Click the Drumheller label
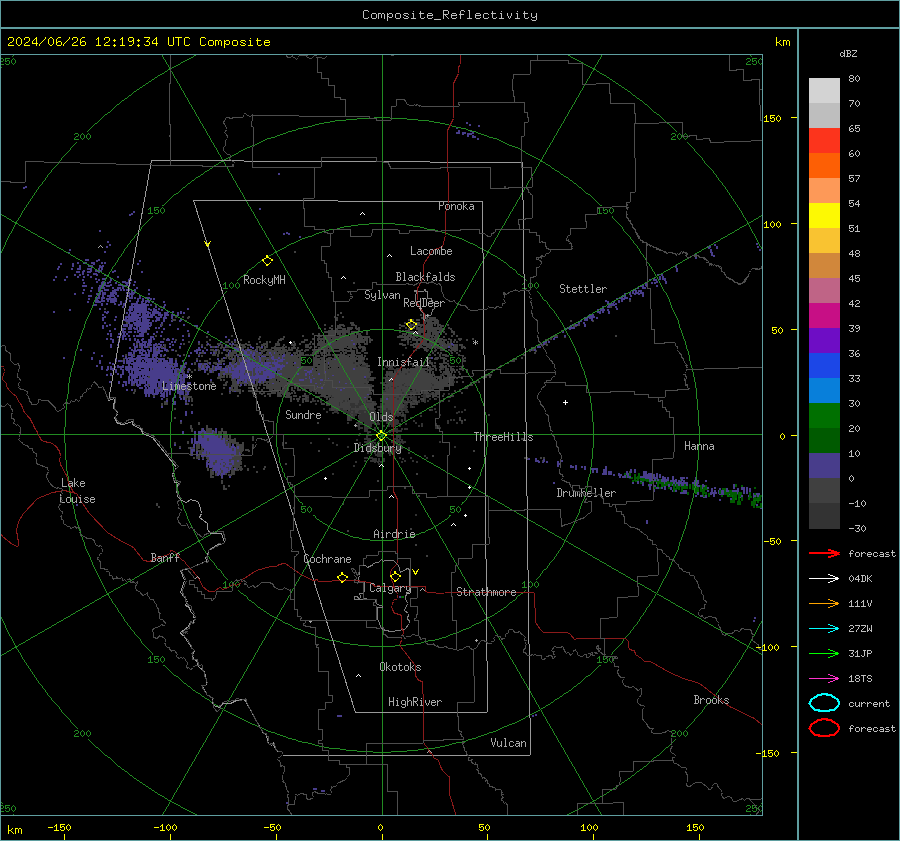 (586, 493)
